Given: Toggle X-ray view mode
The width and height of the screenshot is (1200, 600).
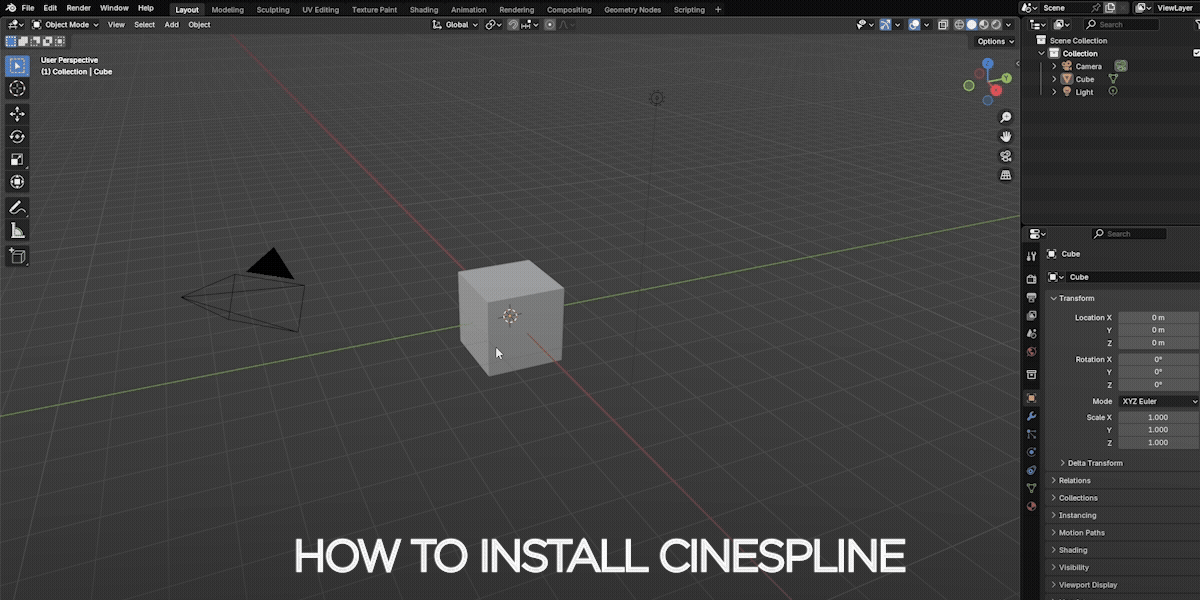Looking at the screenshot, I should [x=945, y=24].
